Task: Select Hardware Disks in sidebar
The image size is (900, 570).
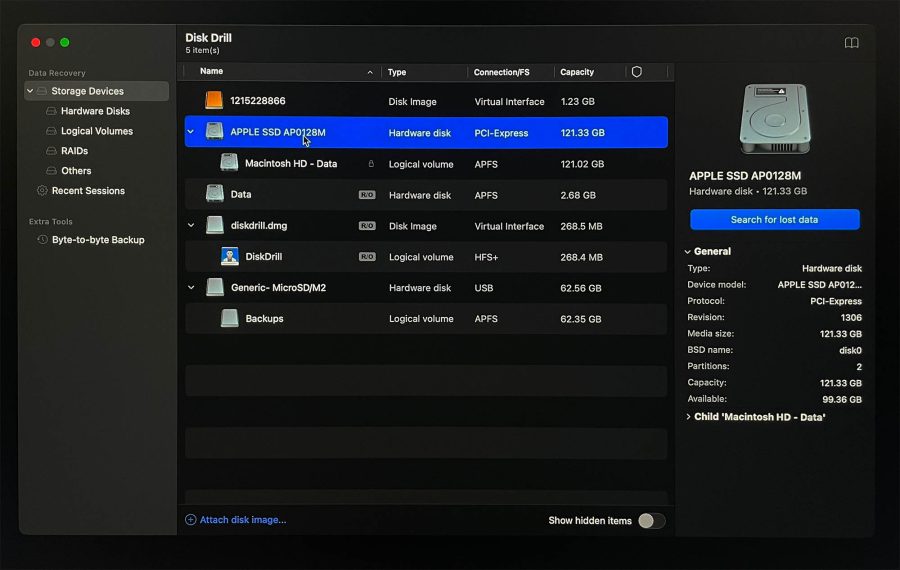Action: point(95,111)
